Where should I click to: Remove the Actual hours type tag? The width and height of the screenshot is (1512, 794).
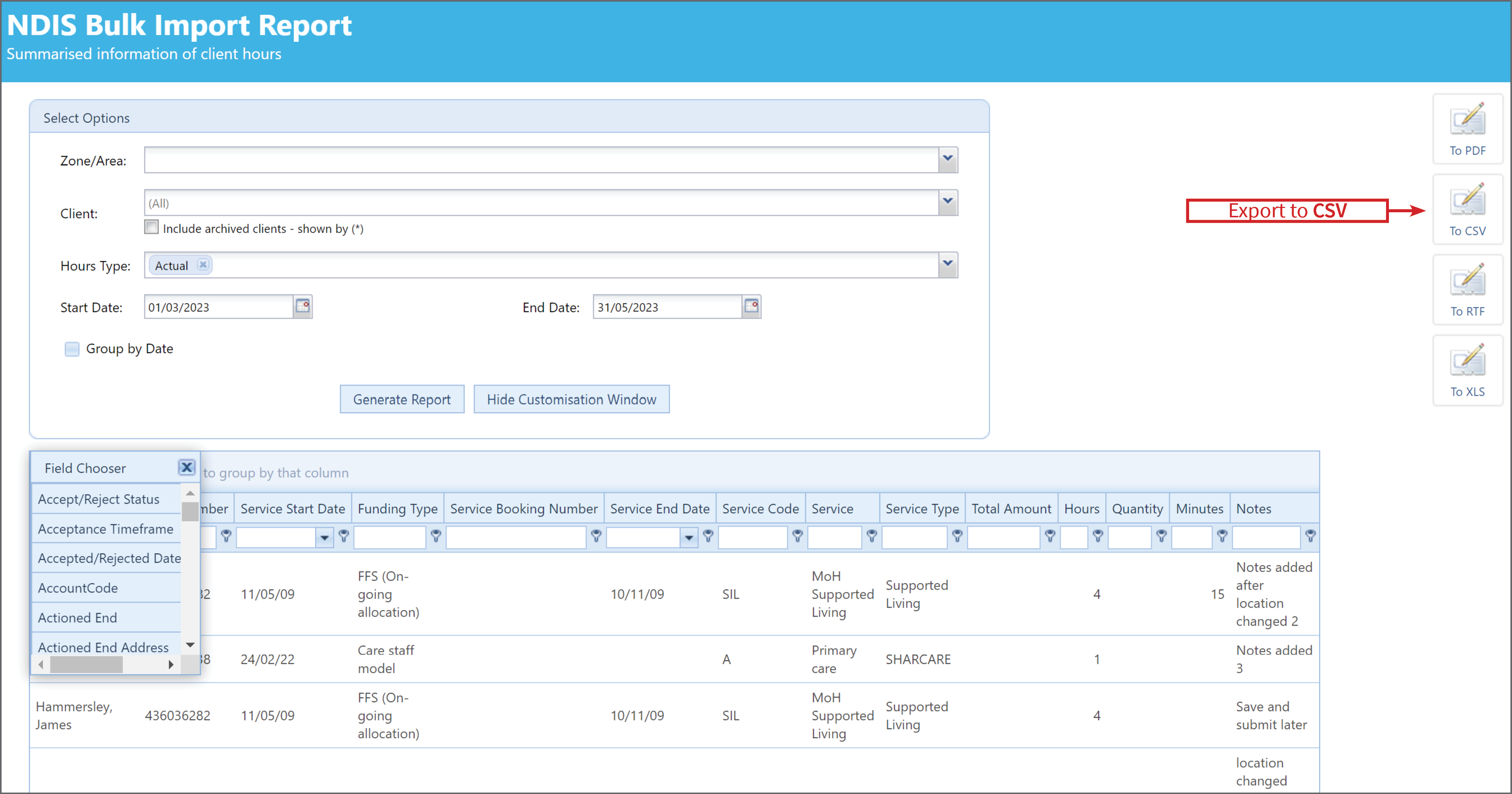click(x=203, y=265)
